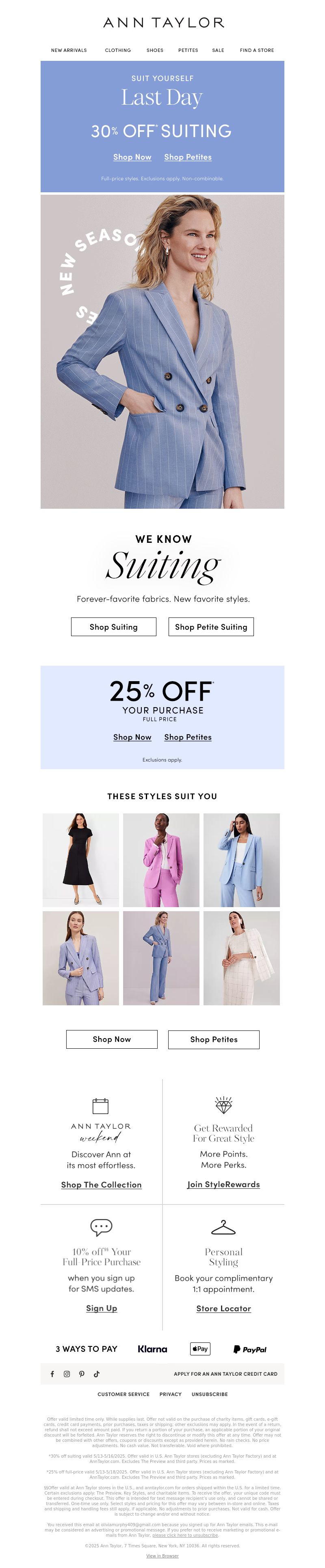Open the Petites navigation item
This screenshot has width=325, height=1568.
coord(188,51)
